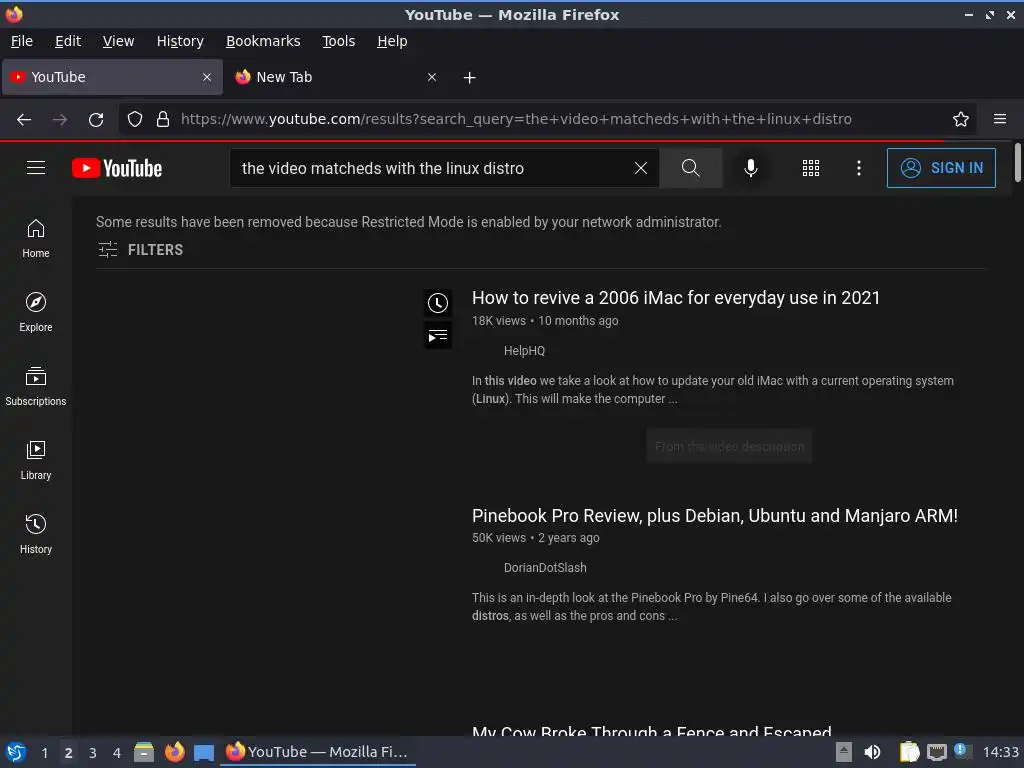Click the taskbar clock
Viewport: 1024px width, 768px height.
(1000, 752)
